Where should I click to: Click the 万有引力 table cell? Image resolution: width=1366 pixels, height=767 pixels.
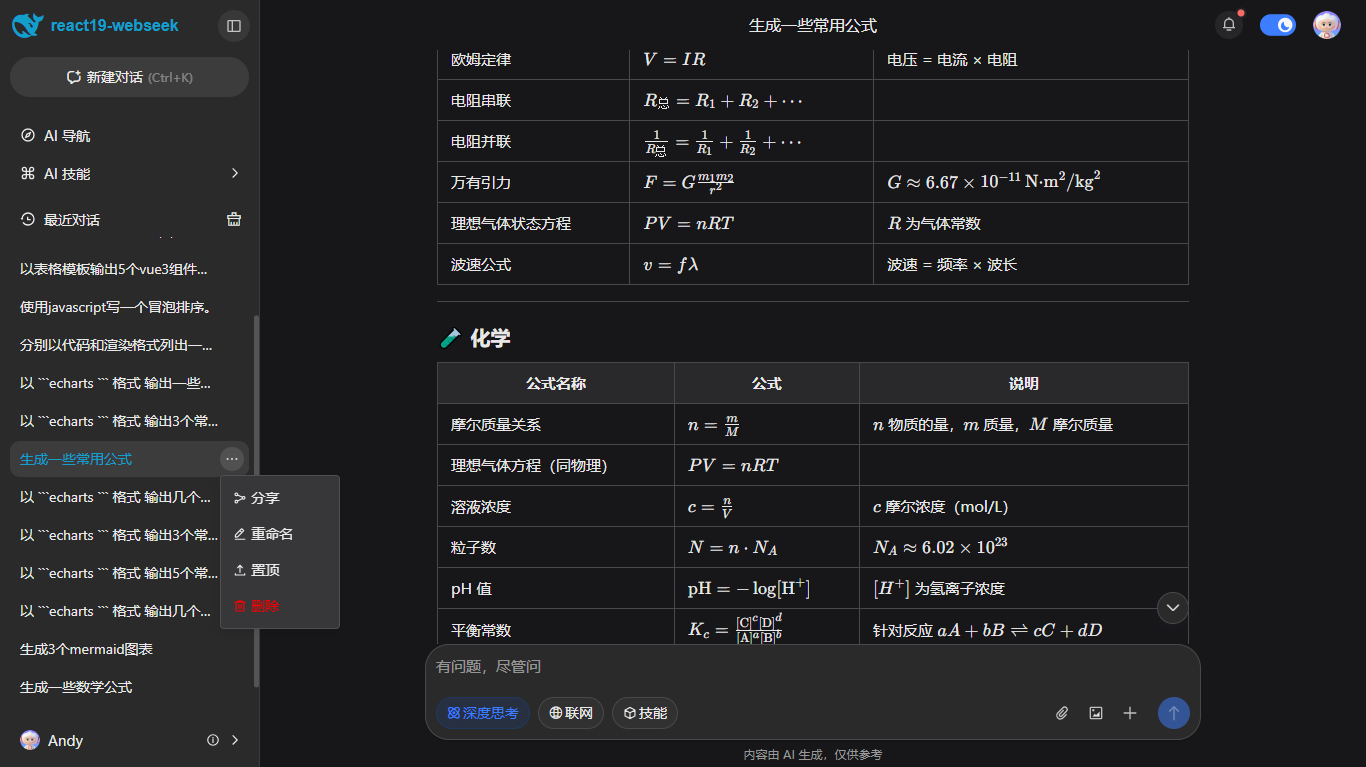click(533, 183)
